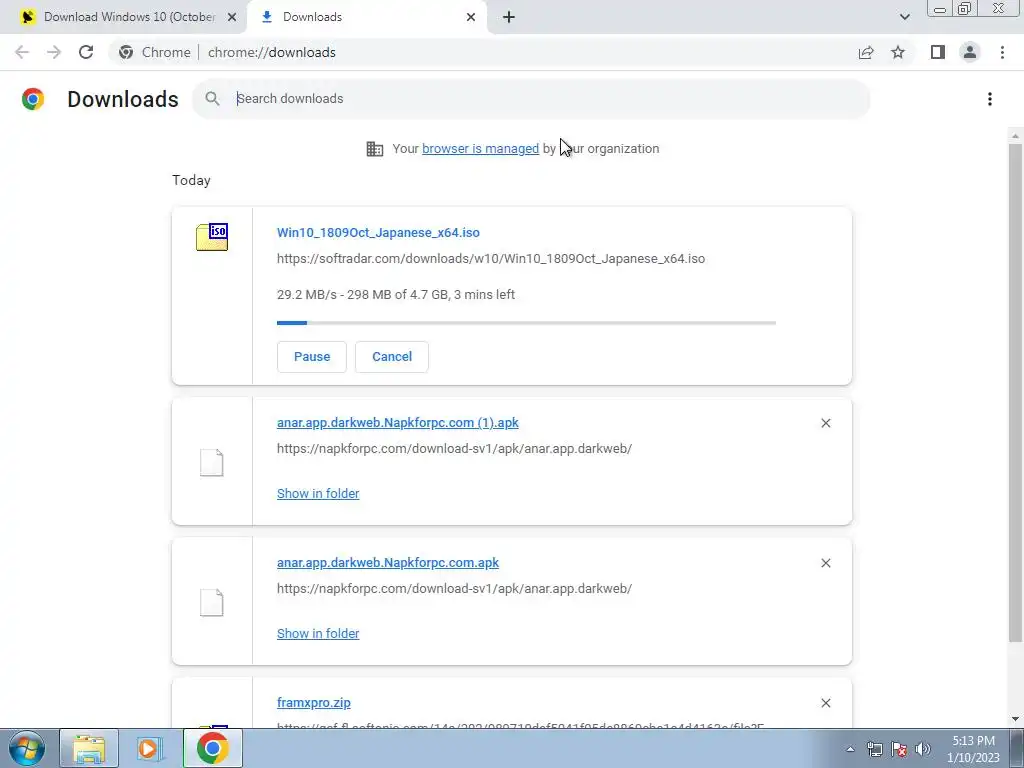Screen dimensions: 1024x768
Task: Open Action Center flag icon
Action: (899, 749)
